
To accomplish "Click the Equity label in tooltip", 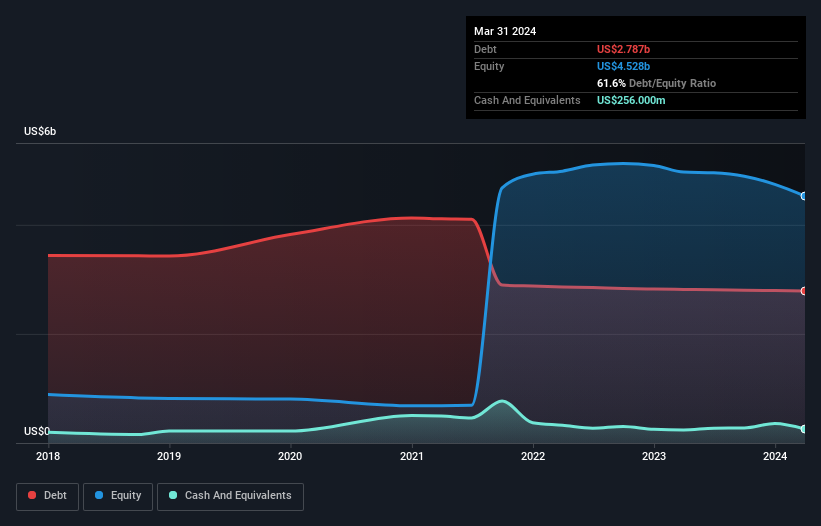I will tap(489, 66).
